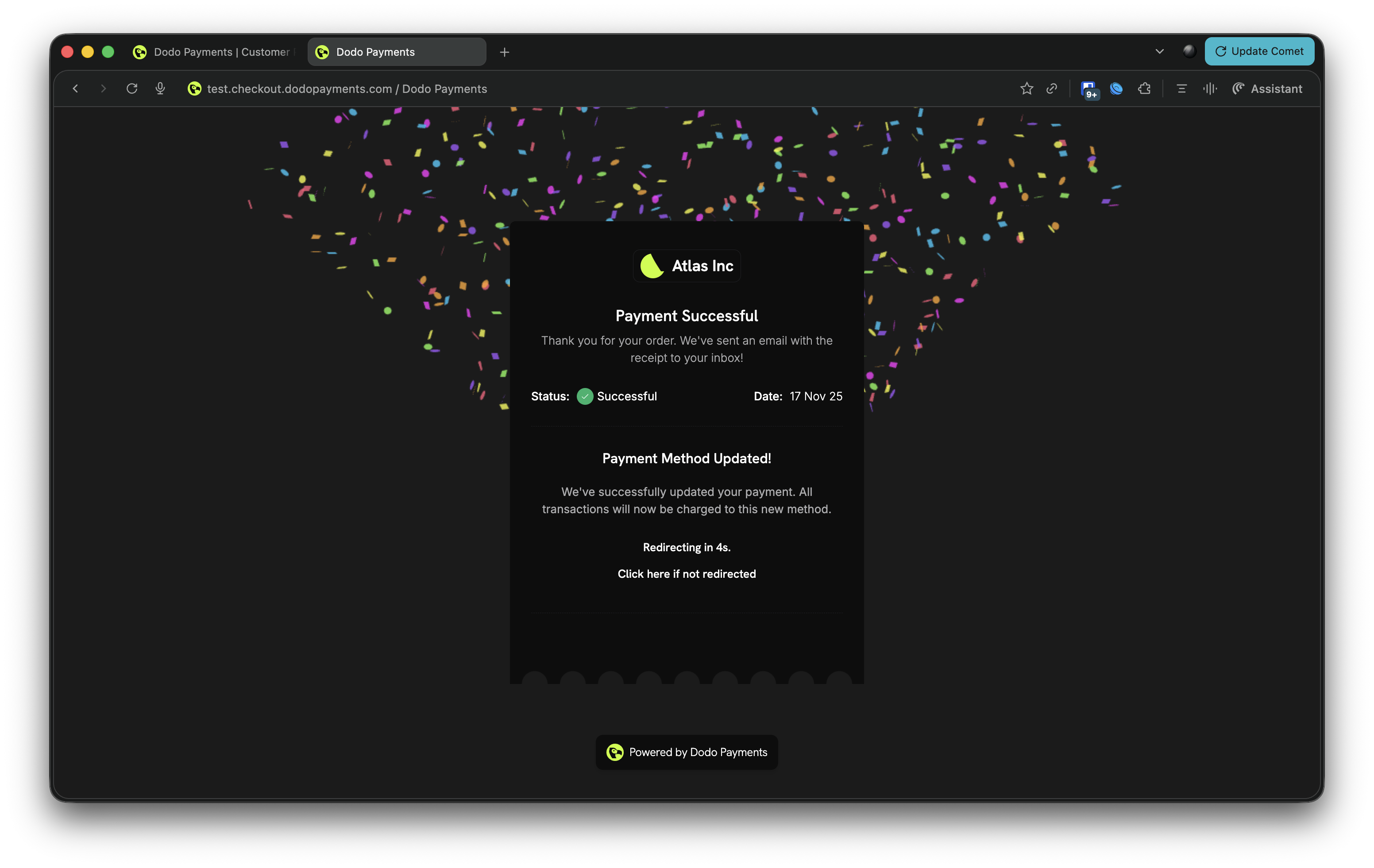Viewport: 1374px width, 868px height.
Task: Open the Comet Assistant
Action: 1267,88
